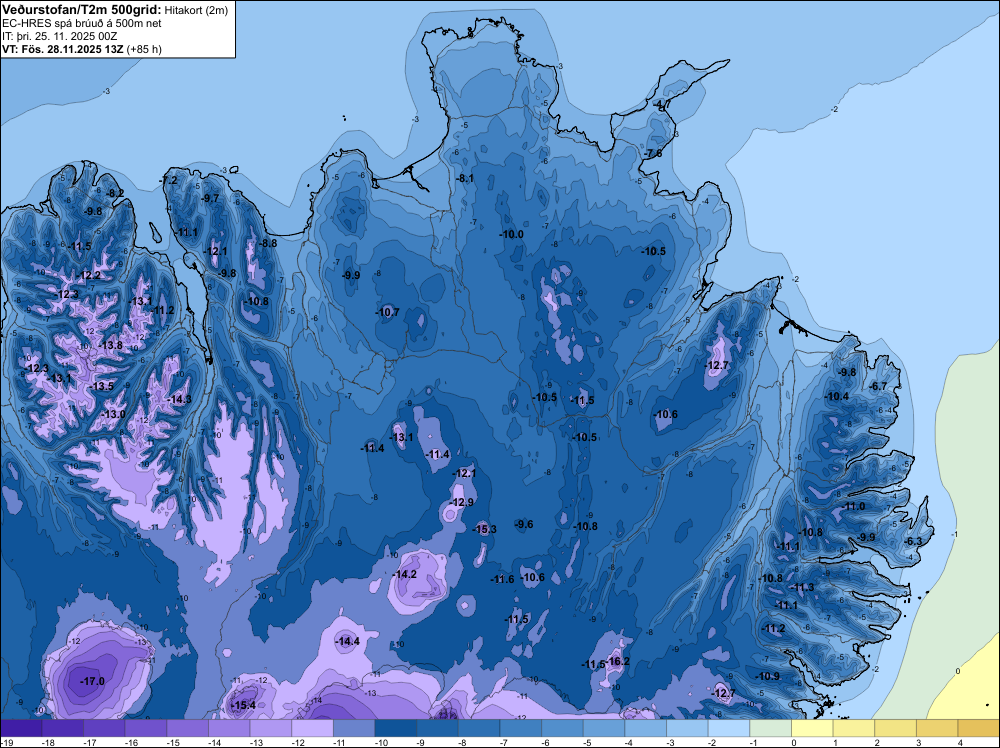Click the -4.7 temperature value
The height and width of the screenshot is (748, 1000).
pos(662,105)
